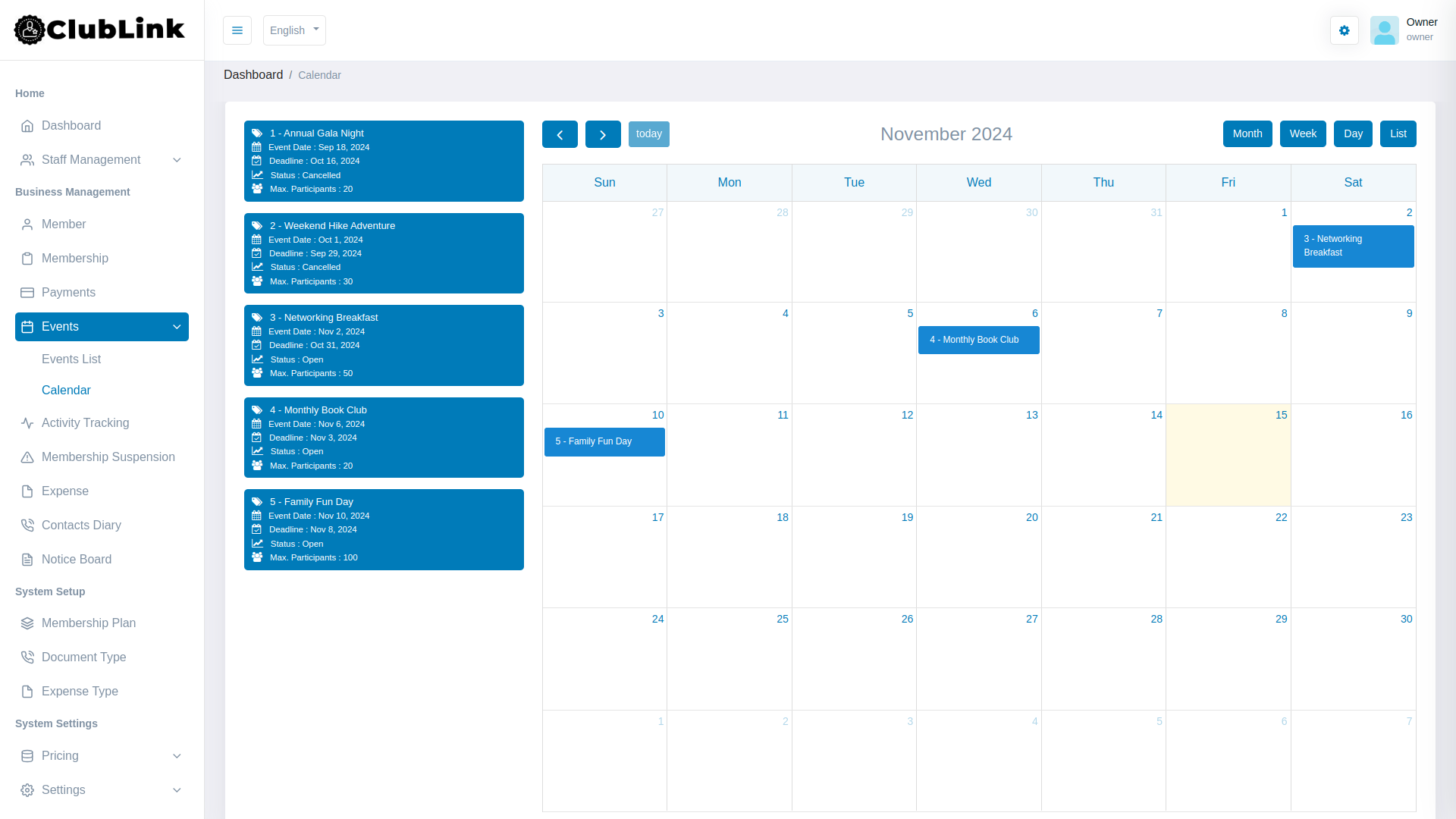Image resolution: width=1456 pixels, height=819 pixels.
Task: Open the Membership Plan layers icon
Action: coord(27,623)
